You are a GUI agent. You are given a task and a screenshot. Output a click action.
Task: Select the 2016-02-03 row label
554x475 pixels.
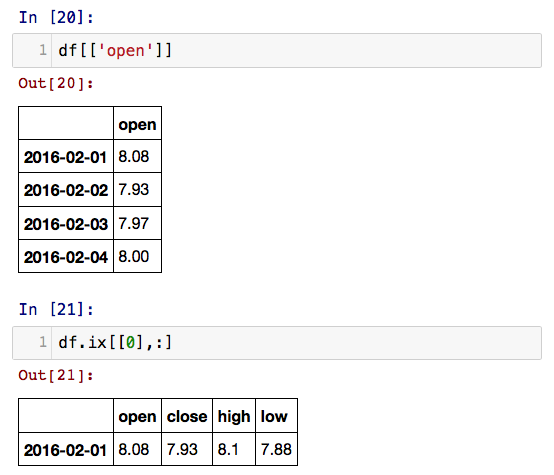66,223
